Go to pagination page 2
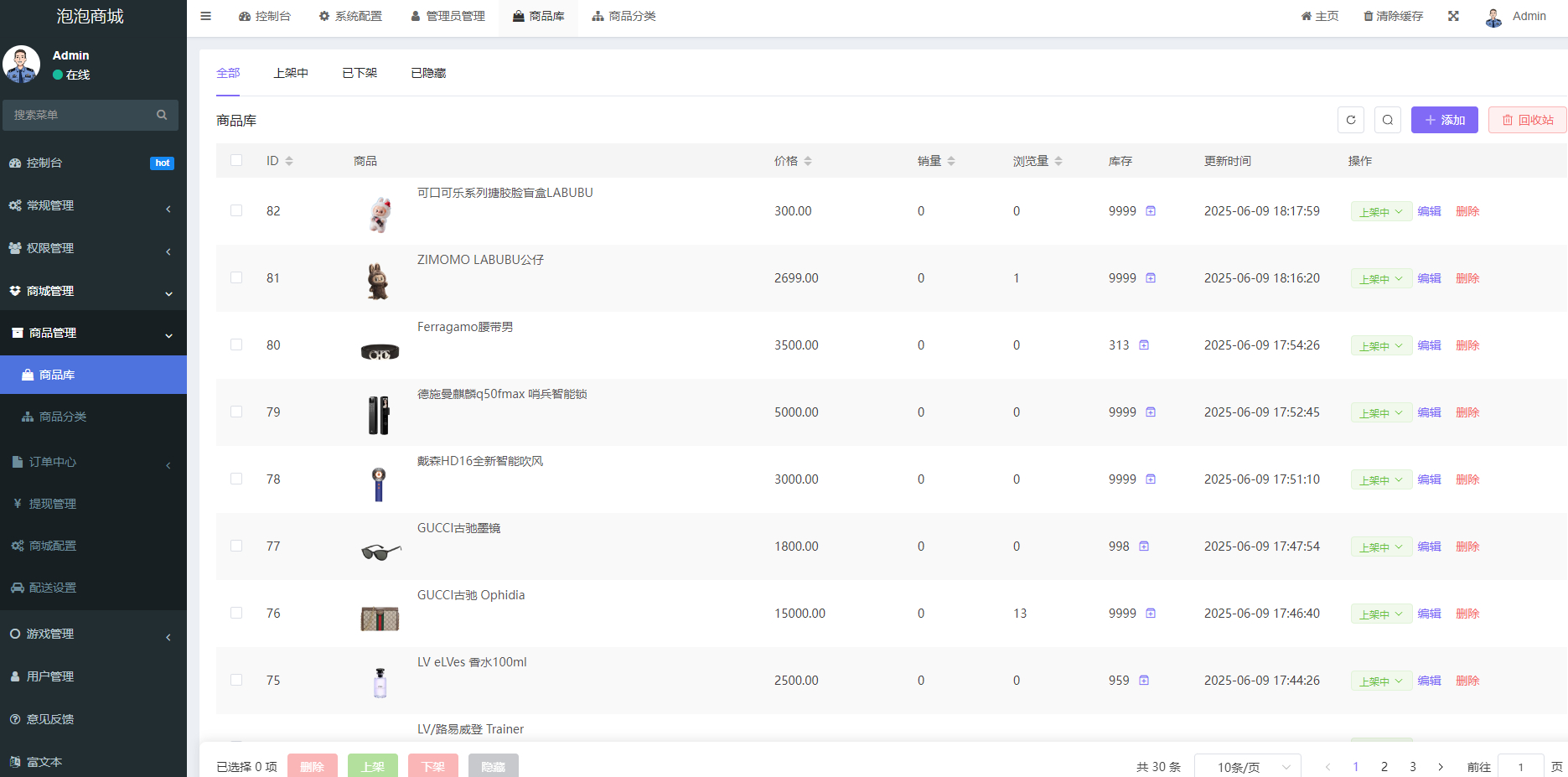This screenshot has width=1568, height=777. point(1384,767)
